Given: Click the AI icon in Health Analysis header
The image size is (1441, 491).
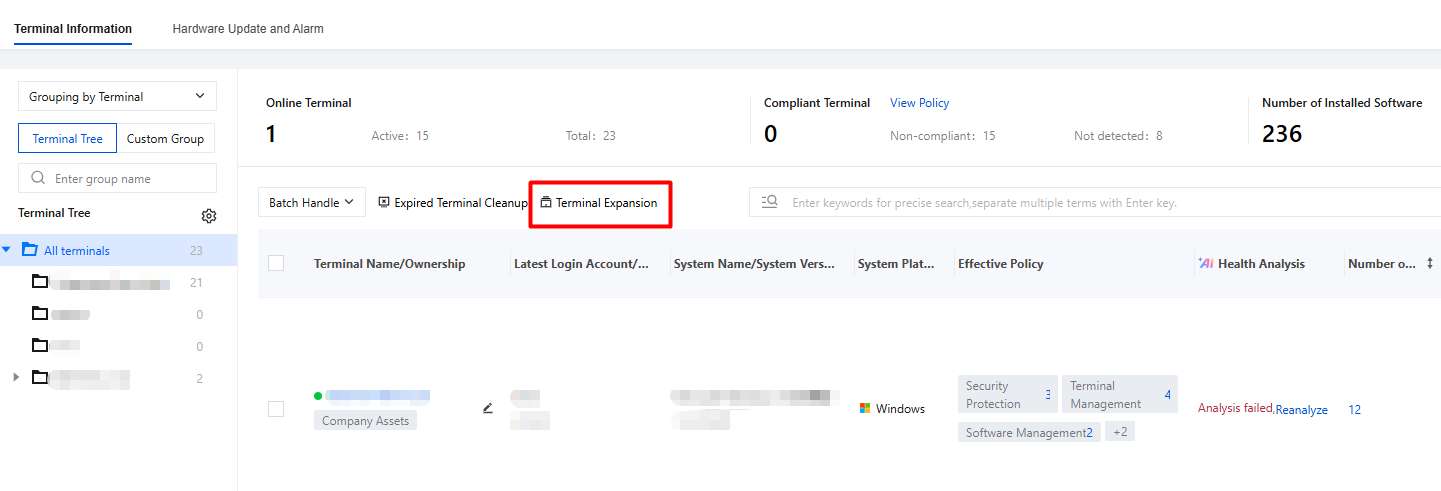Looking at the screenshot, I should click(x=1205, y=263).
